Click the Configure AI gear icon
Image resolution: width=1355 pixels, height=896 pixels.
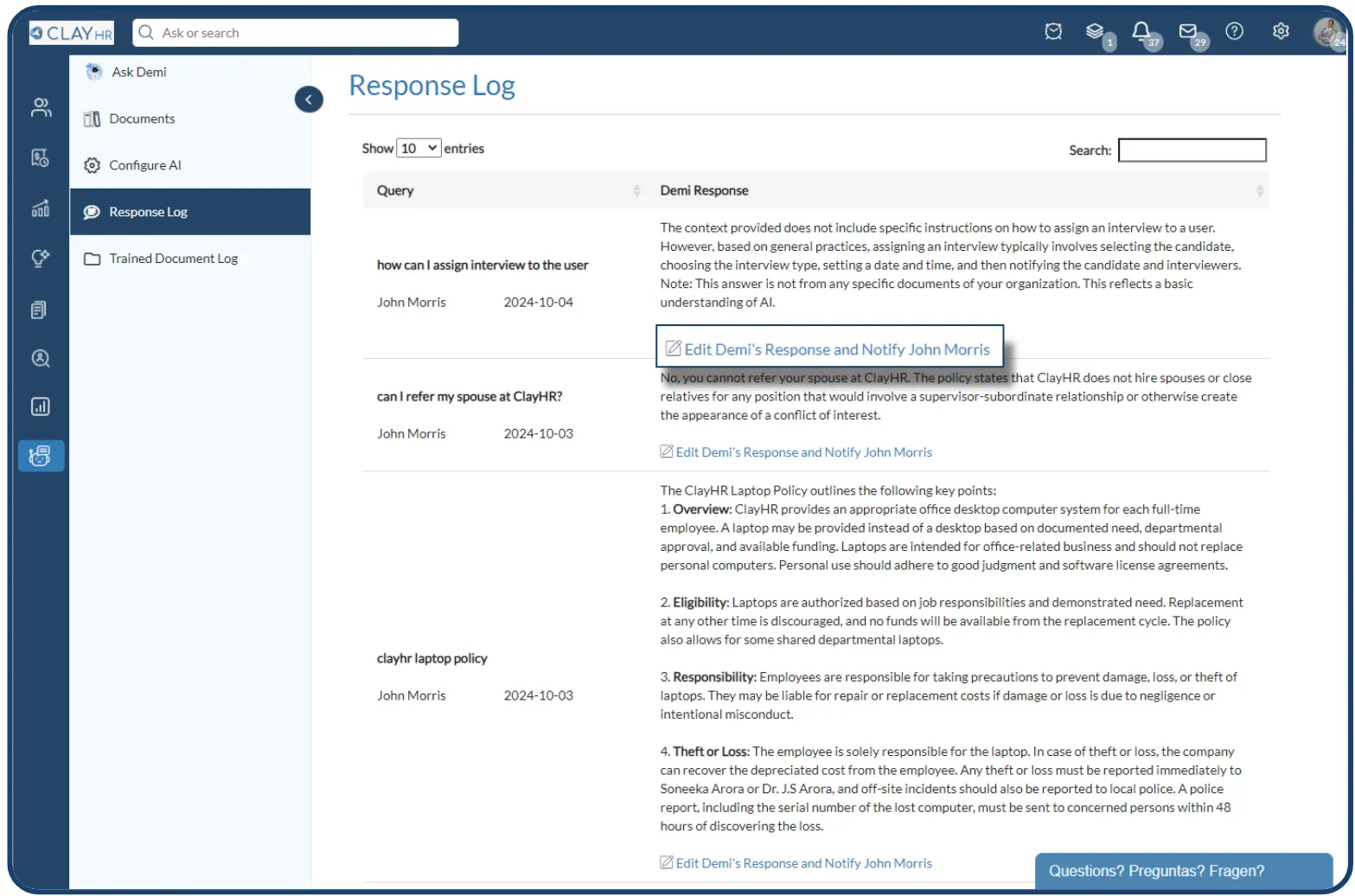pos(92,165)
